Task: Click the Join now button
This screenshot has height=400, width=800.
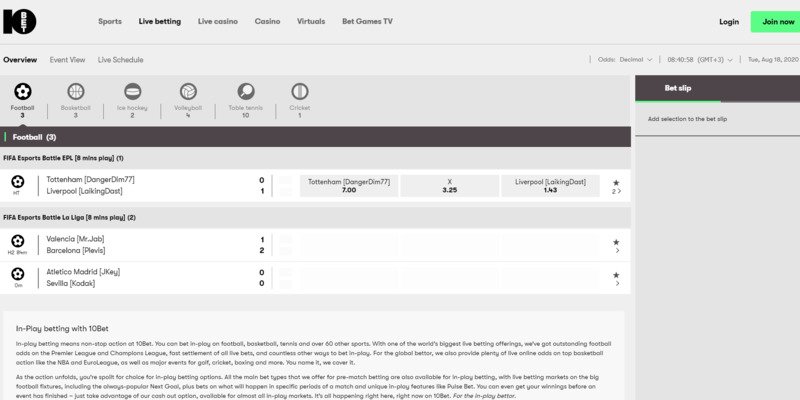Action: [x=777, y=22]
